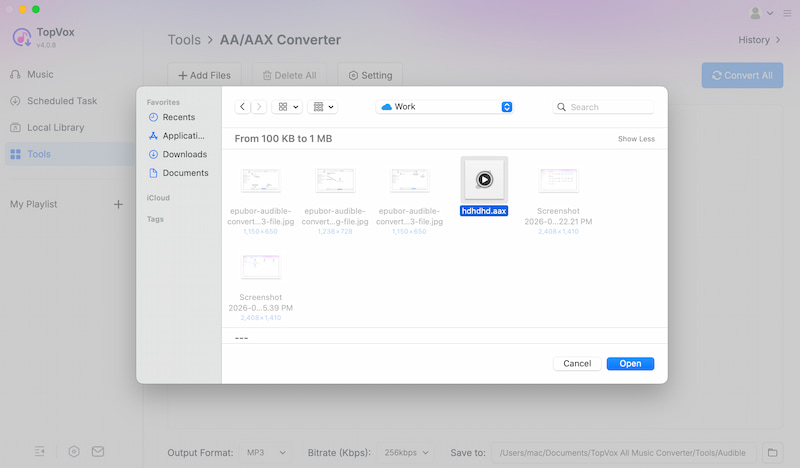Screen dimensions: 800x468
Task: Add a new playlist with plus icon
Action: click(x=118, y=204)
